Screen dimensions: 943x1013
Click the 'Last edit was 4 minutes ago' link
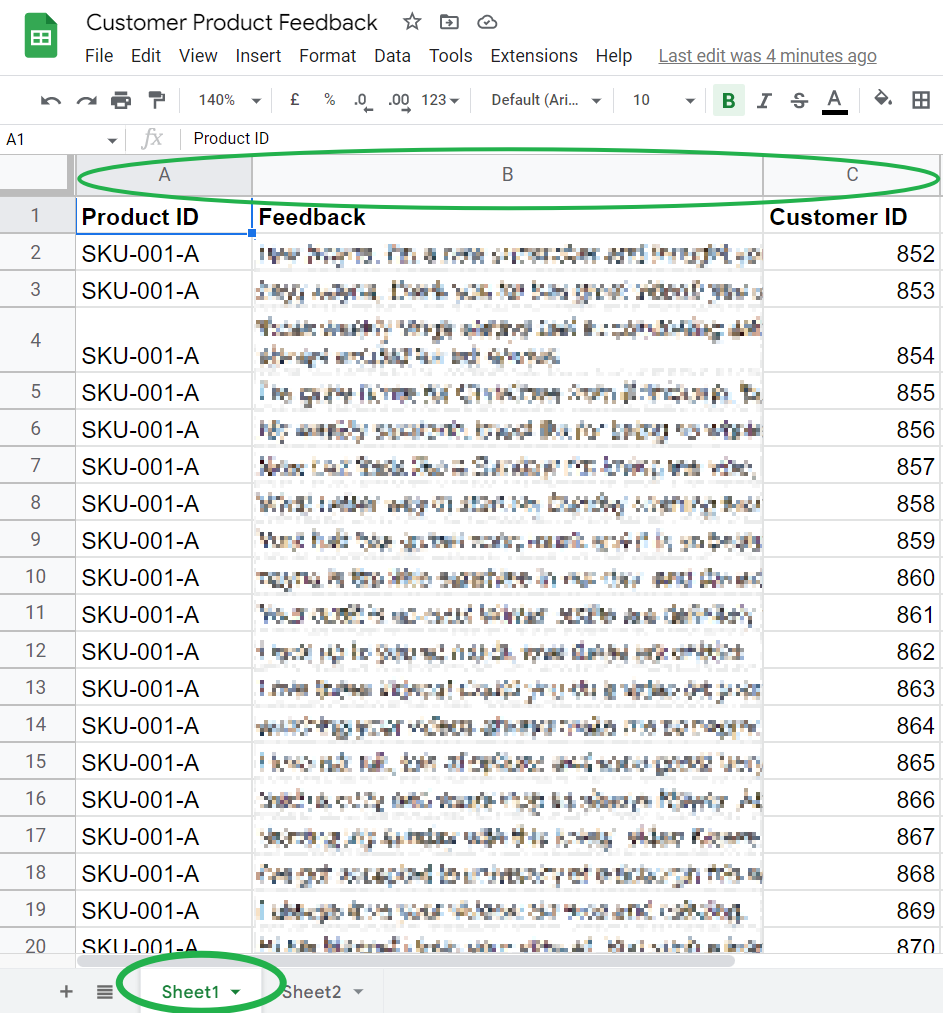click(x=767, y=56)
